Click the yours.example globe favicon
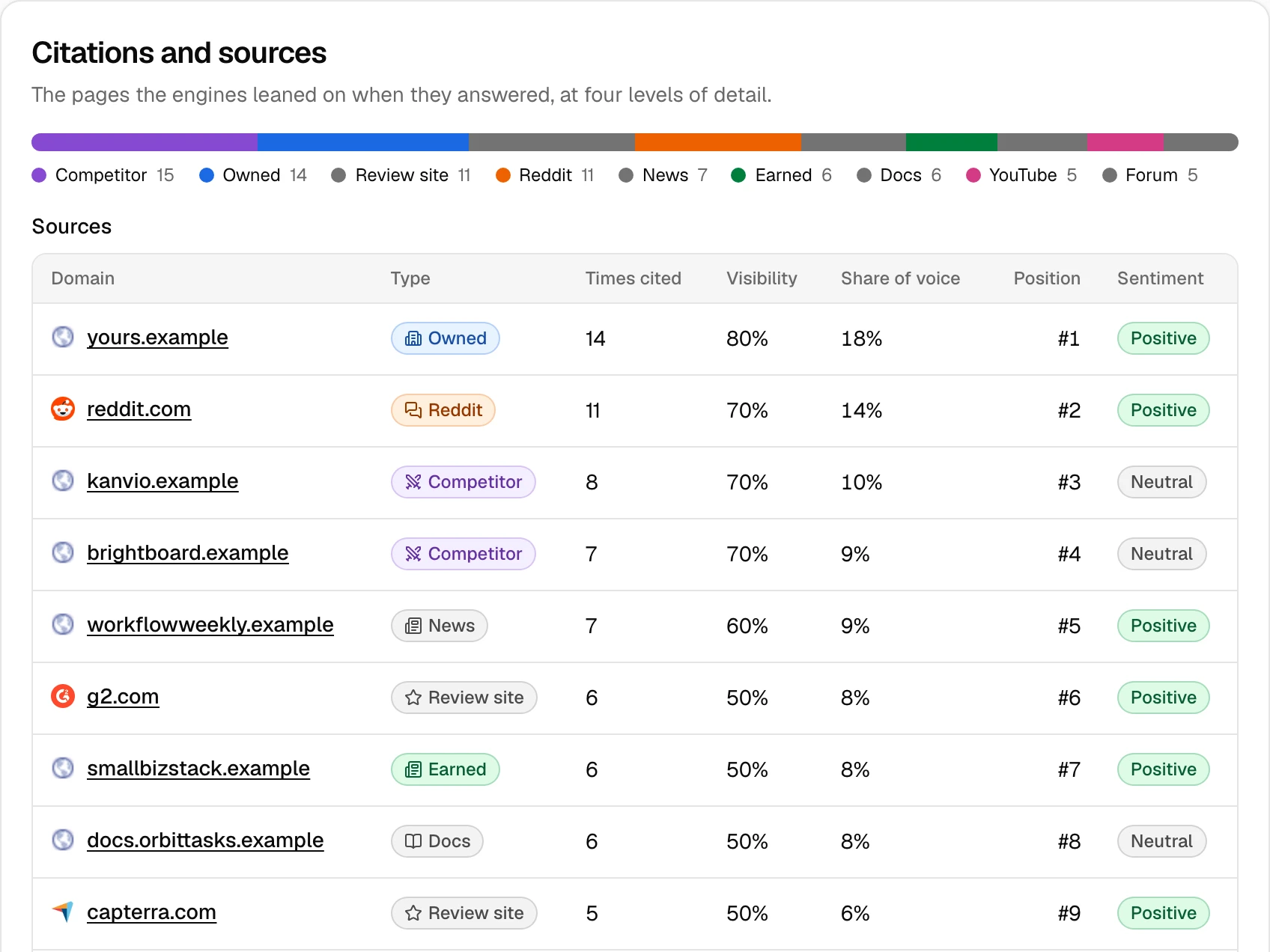This screenshot has width=1270, height=952. pos(63,337)
